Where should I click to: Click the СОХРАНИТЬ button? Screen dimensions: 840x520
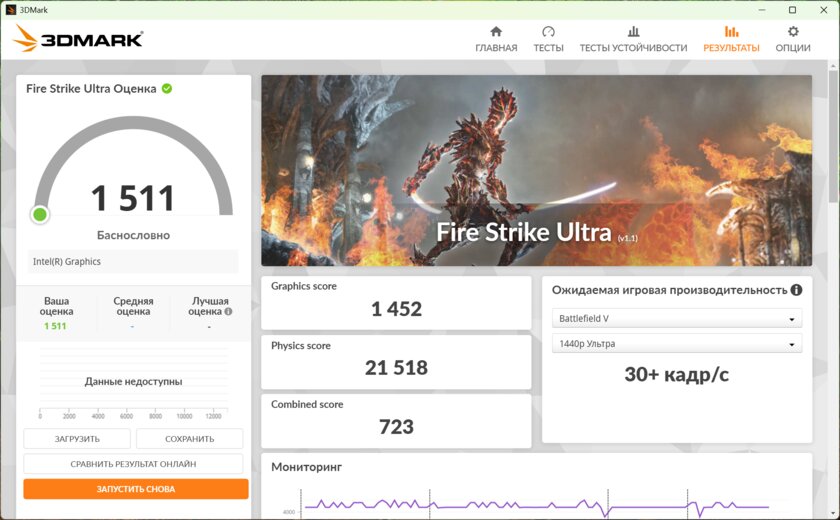pyautogui.click(x=190, y=439)
